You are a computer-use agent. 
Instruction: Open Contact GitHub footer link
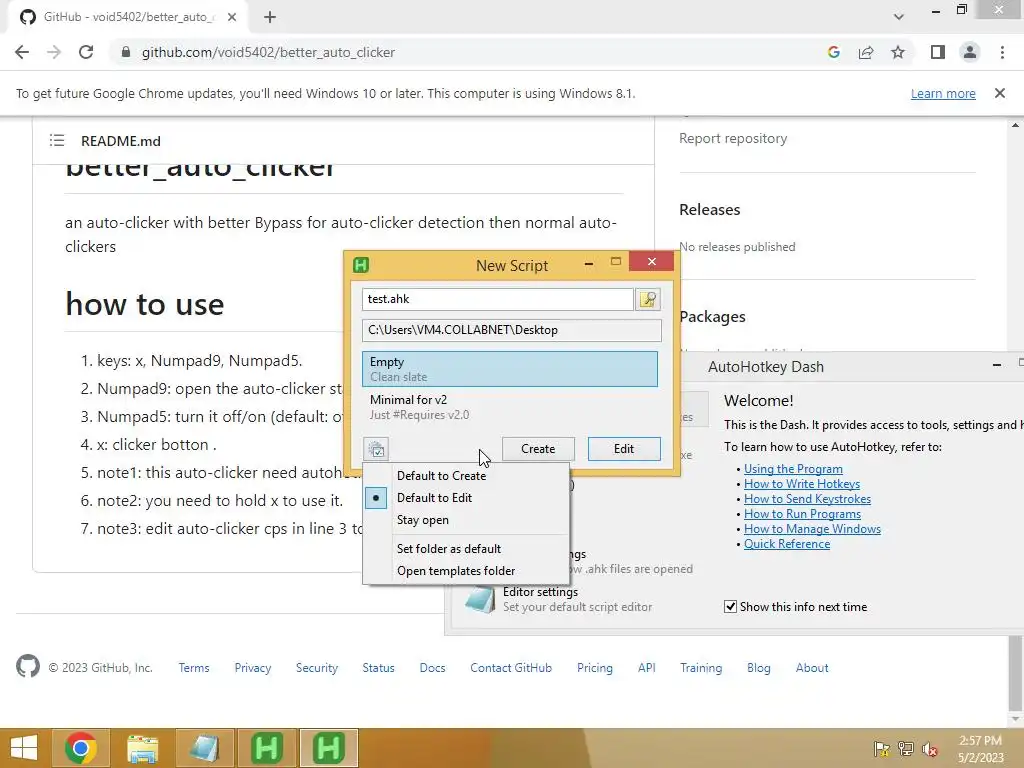511,667
